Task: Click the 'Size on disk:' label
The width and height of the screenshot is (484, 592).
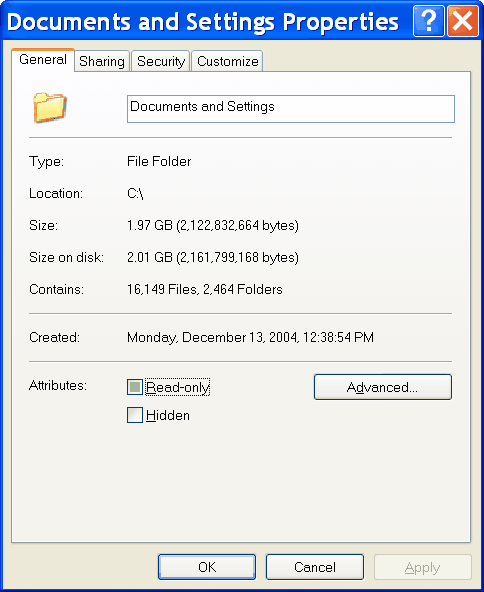Action: (x=66, y=258)
